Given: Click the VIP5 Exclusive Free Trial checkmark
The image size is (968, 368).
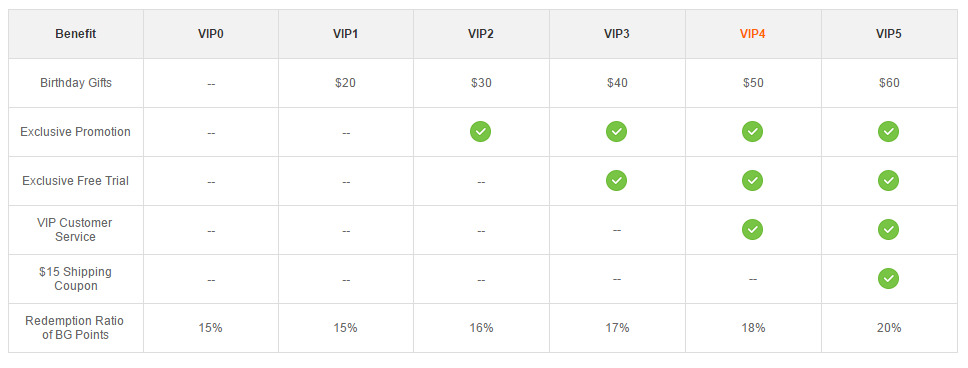Looking at the screenshot, I should [x=888, y=180].
